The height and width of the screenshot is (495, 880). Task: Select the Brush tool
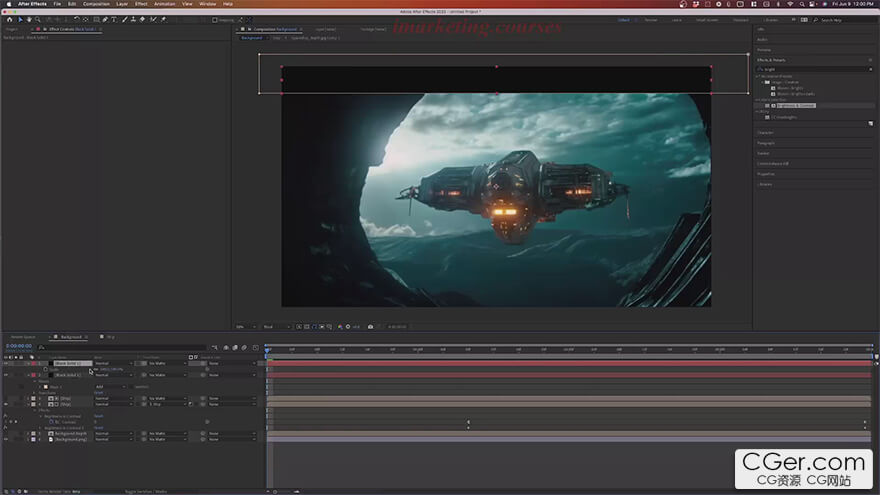[125, 20]
